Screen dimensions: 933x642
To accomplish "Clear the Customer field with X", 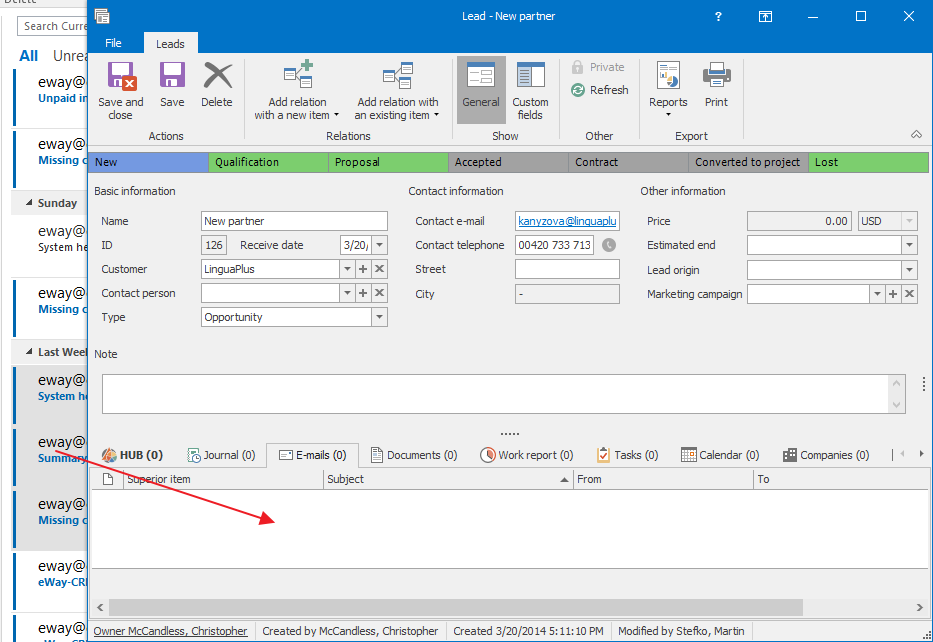I will 380,269.
